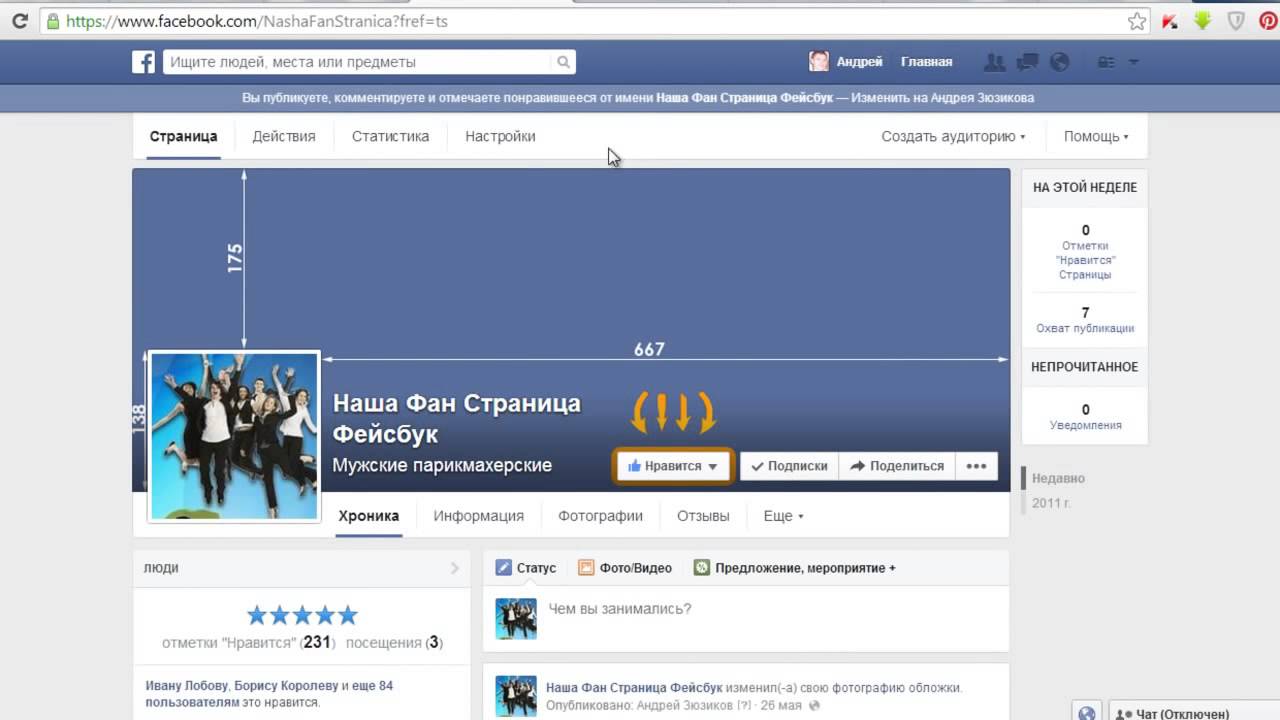Click Фото/Видео composer option

point(625,567)
